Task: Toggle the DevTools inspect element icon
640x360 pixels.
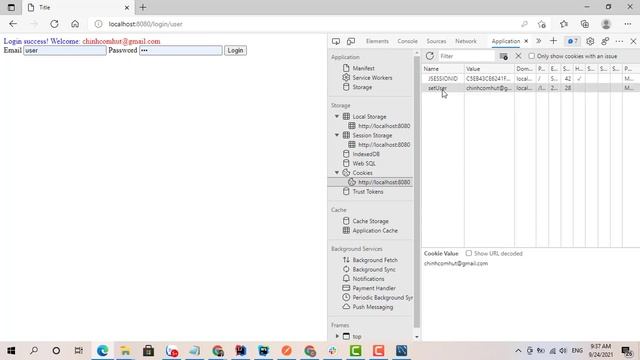Action: pyautogui.click(x=336, y=41)
